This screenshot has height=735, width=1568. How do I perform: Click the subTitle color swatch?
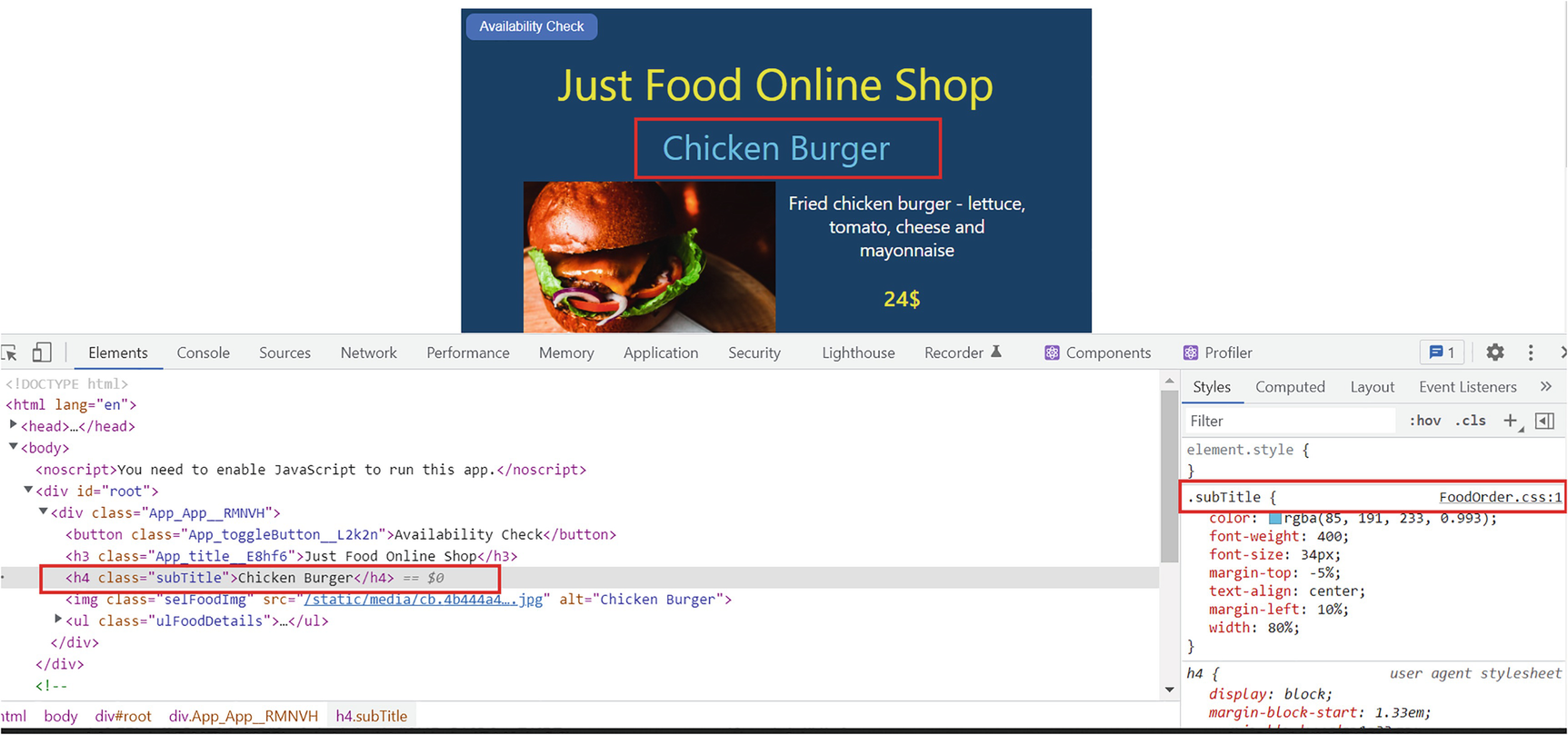click(1274, 519)
